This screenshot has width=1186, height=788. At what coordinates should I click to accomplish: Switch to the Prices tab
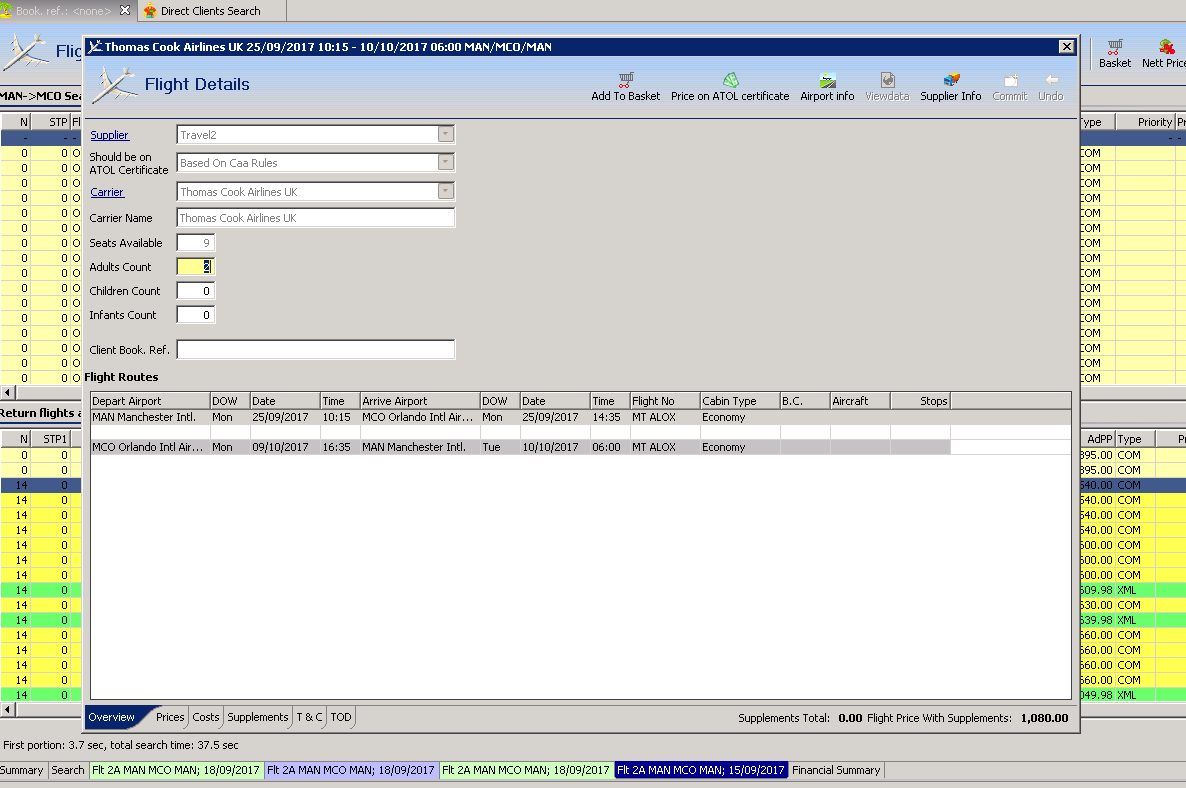point(170,717)
